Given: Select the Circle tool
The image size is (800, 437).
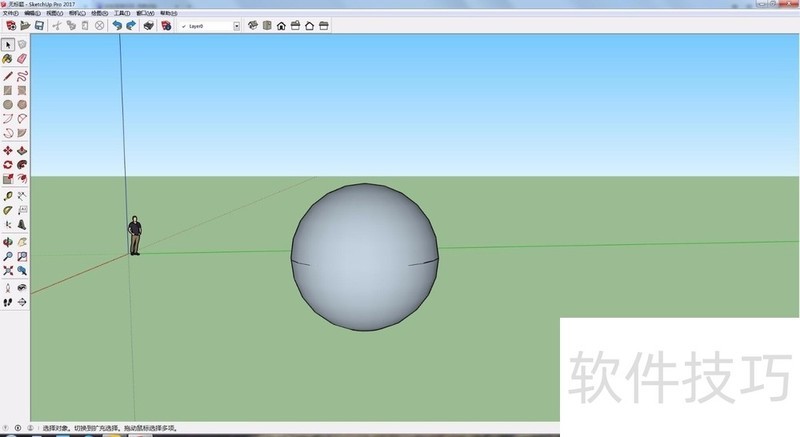Looking at the screenshot, I should [x=8, y=105].
